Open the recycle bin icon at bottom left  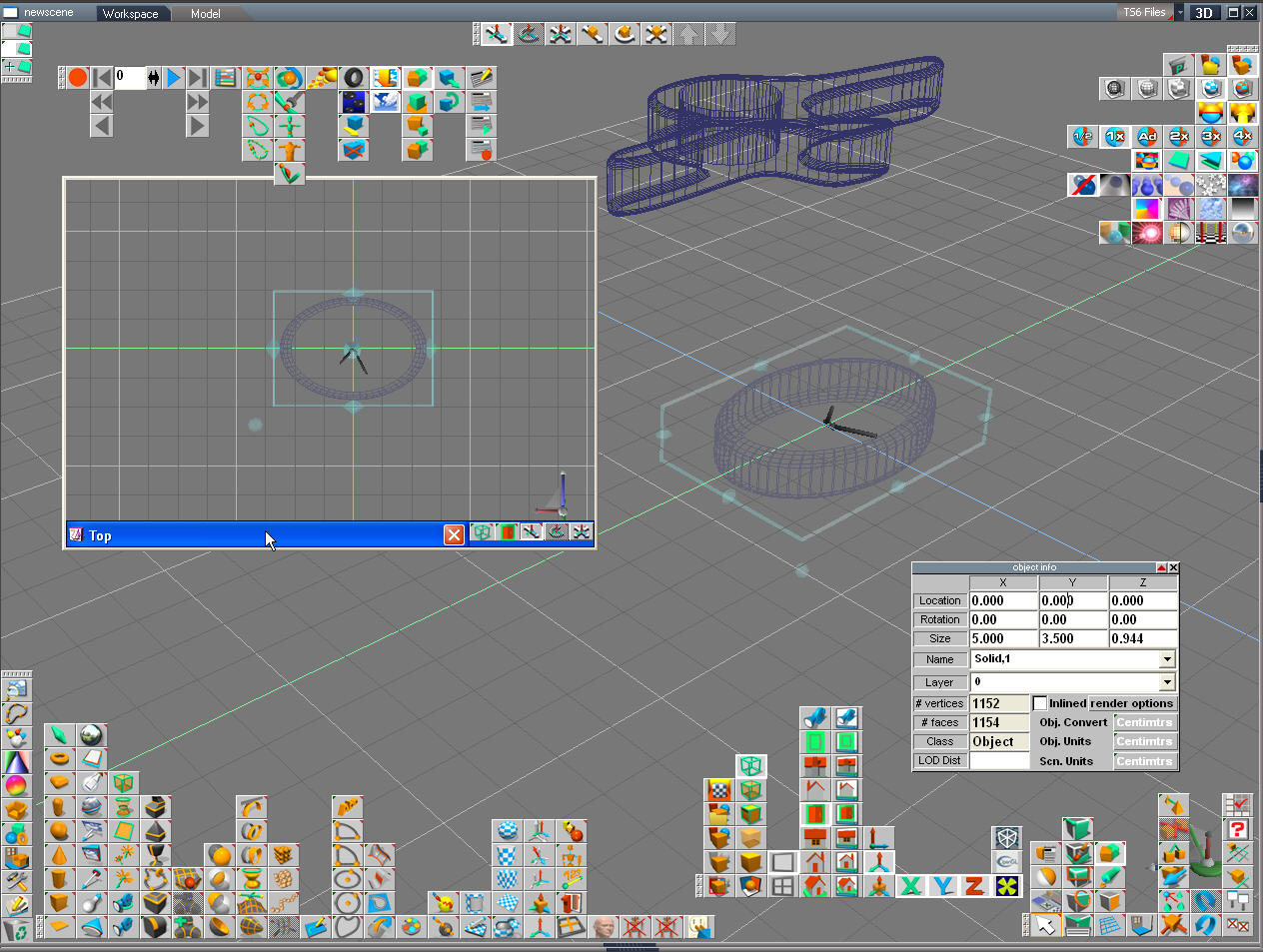pyautogui.click(x=17, y=930)
